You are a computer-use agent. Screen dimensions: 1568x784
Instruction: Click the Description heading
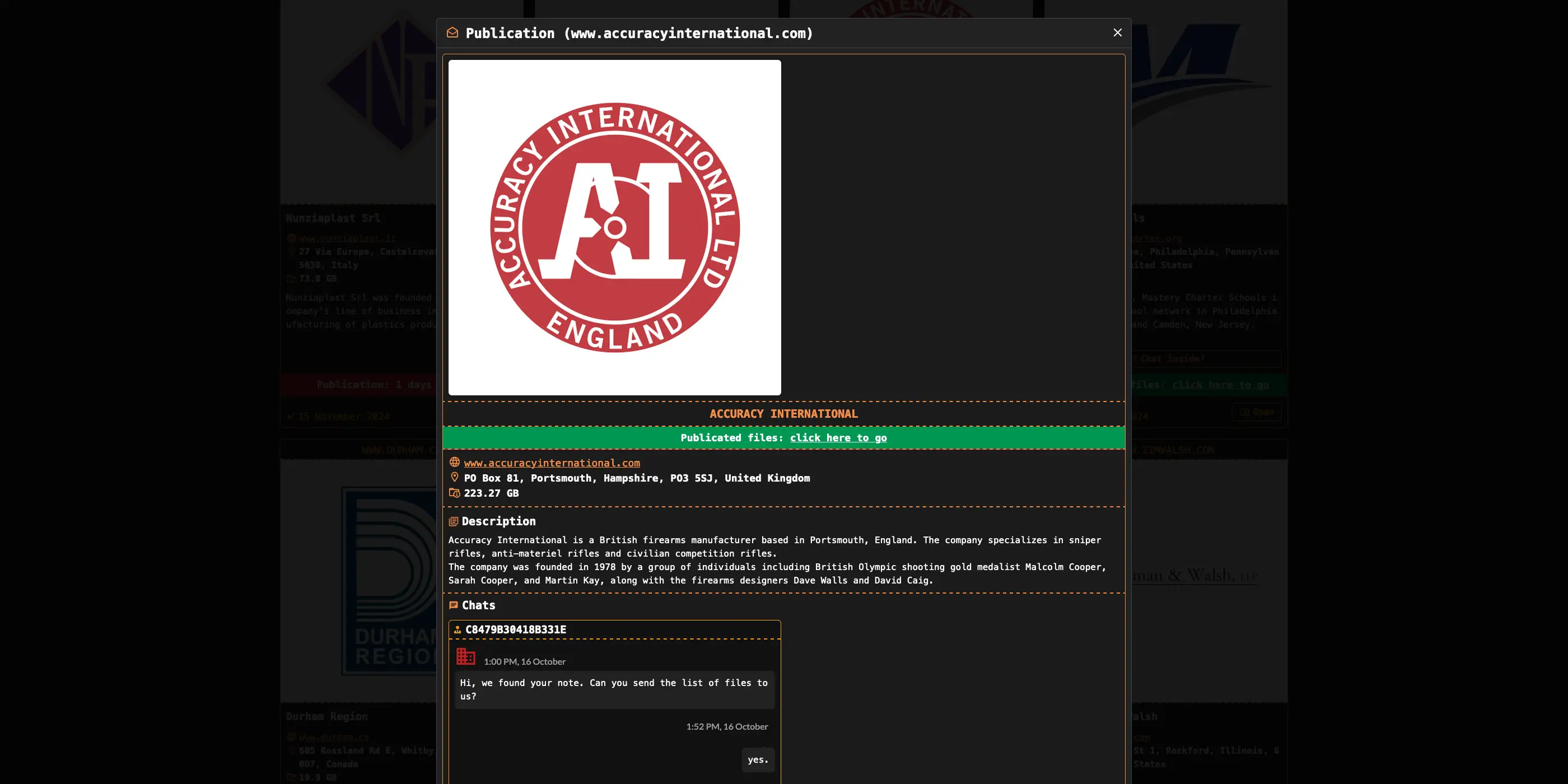pos(498,521)
